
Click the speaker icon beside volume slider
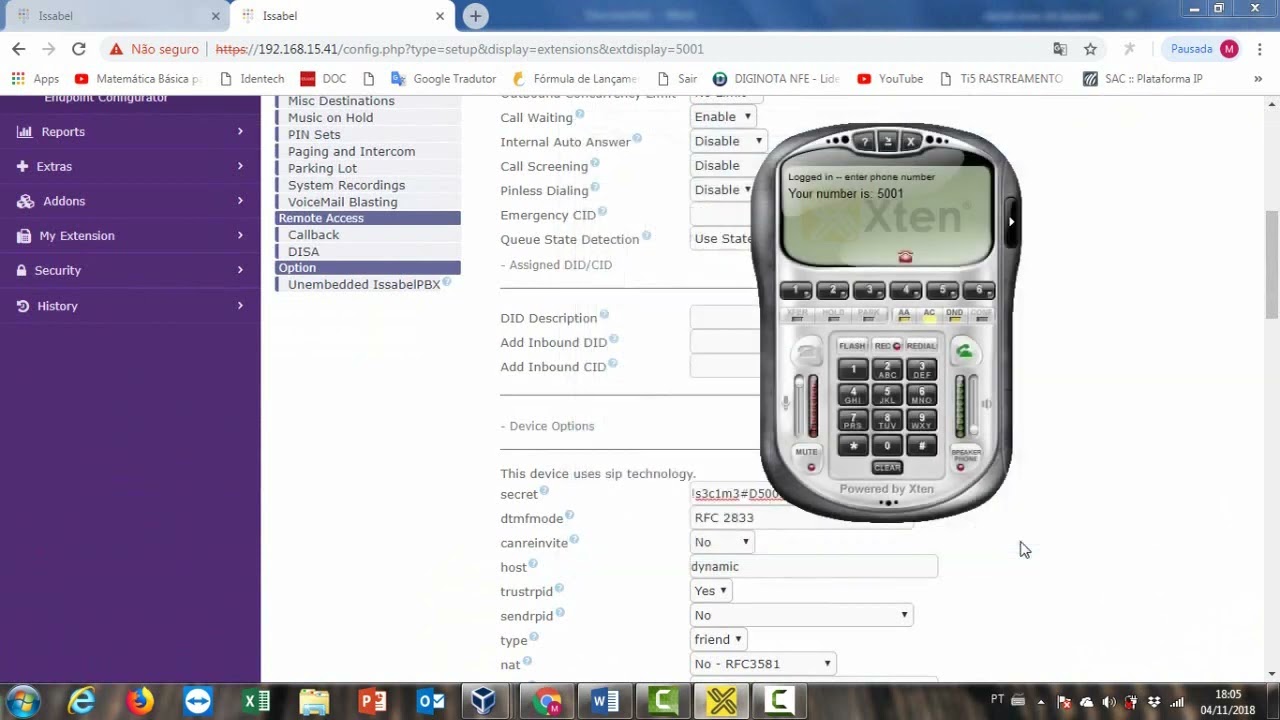click(x=987, y=404)
